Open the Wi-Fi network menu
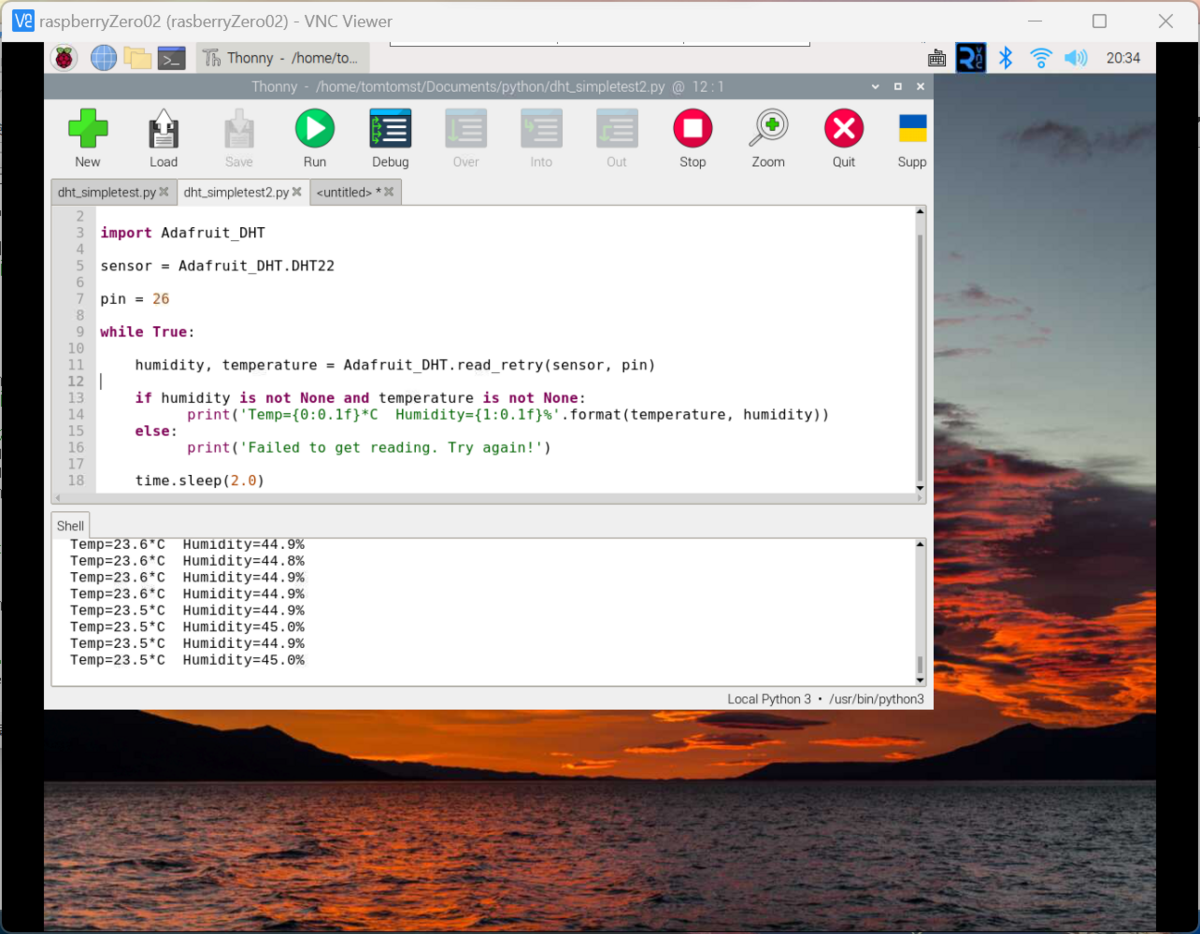The width and height of the screenshot is (1200, 934). click(1041, 58)
